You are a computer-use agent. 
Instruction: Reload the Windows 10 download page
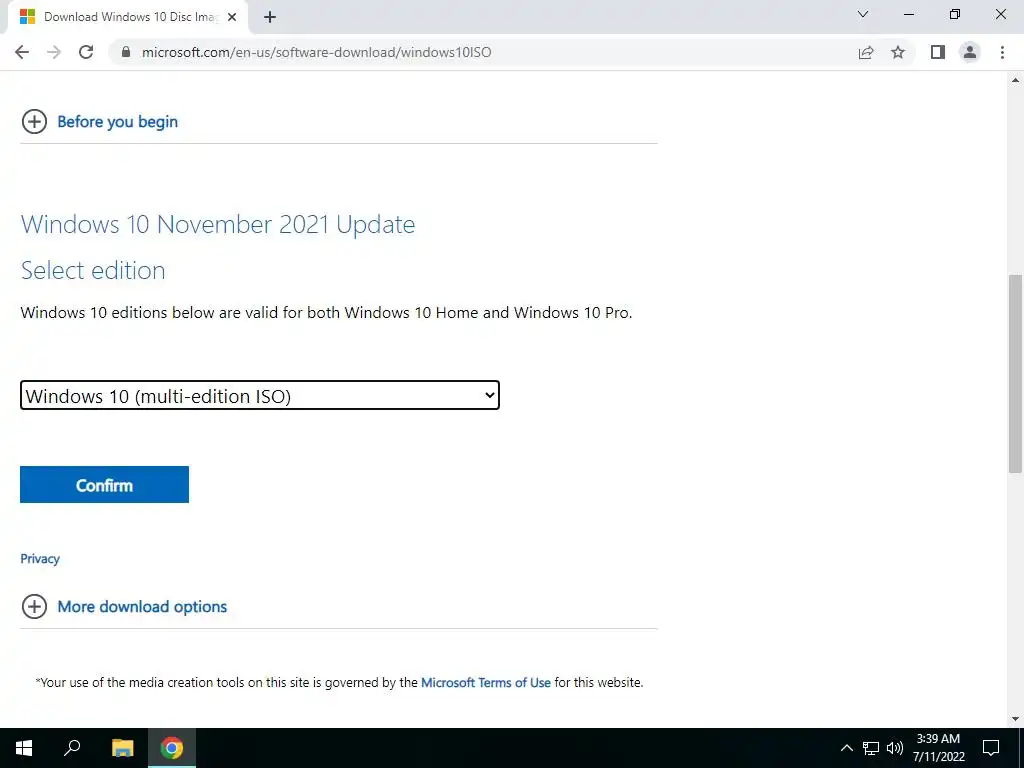86,52
